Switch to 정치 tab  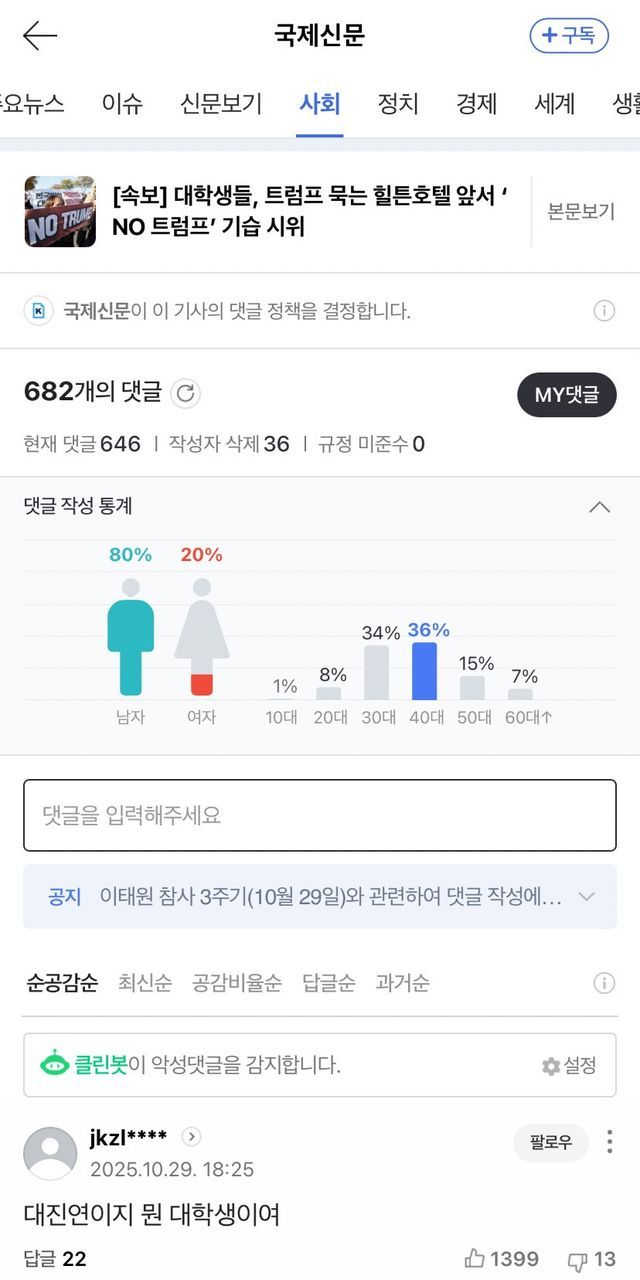pos(398,103)
